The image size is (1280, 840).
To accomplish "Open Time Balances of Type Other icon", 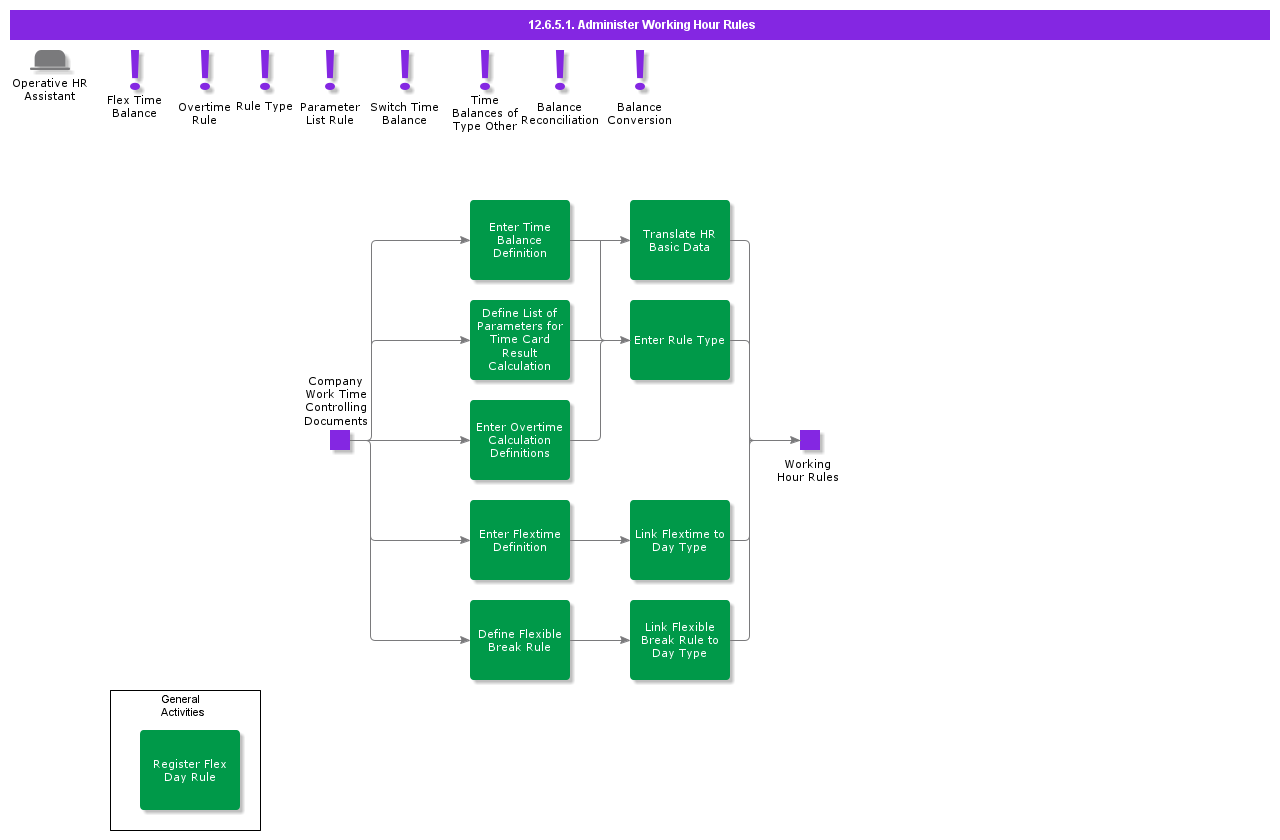I will tap(485, 70).
